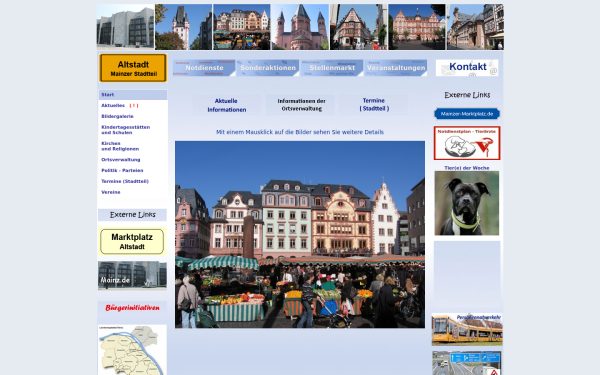This screenshot has width=600, height=375.
Task: Click the cathedral header photo
Action: (x=300, y=27)
